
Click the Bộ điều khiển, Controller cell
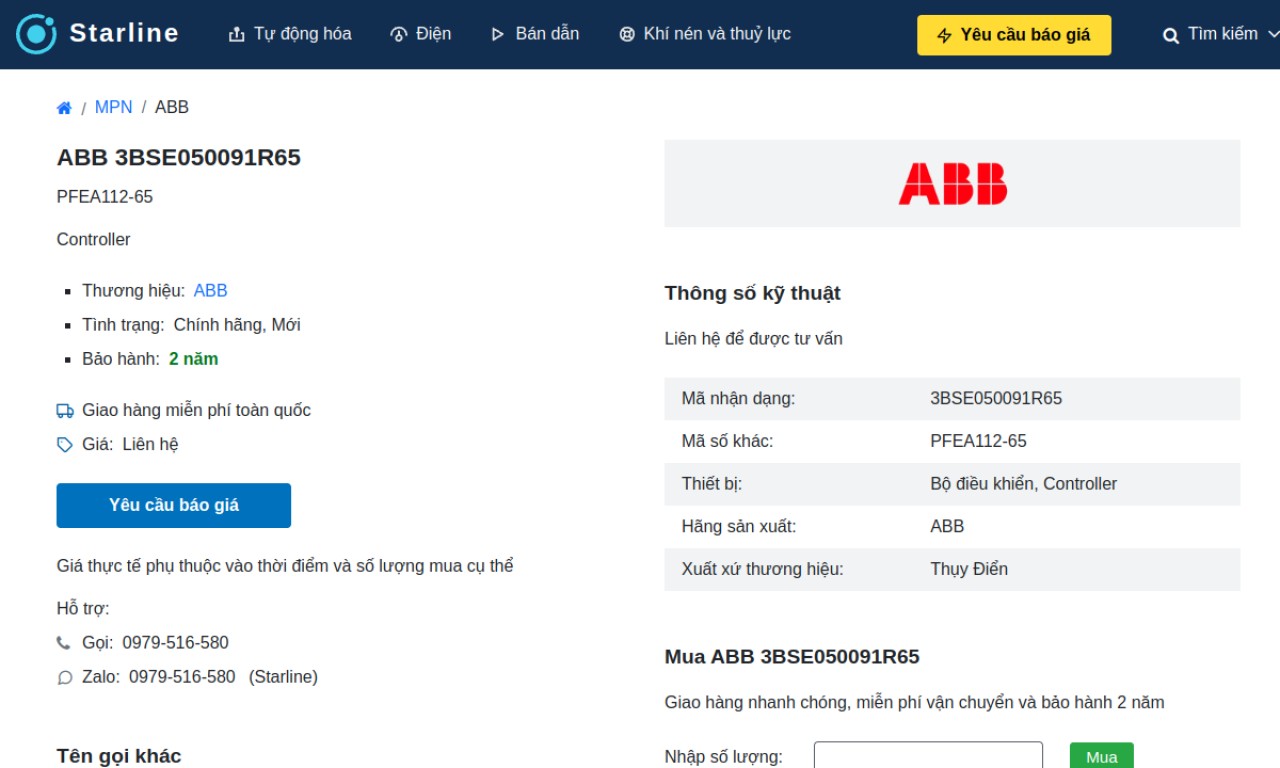(x=1024, y=484)
